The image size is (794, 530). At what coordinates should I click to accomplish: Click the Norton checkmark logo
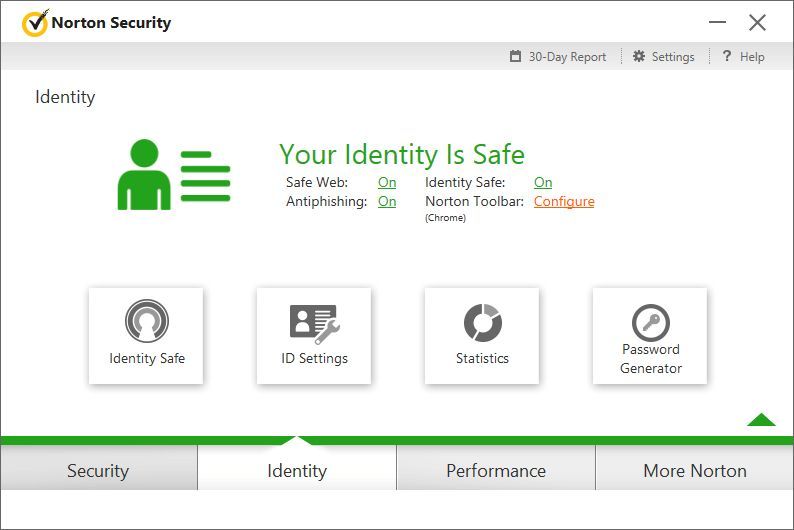click(34, 22)
